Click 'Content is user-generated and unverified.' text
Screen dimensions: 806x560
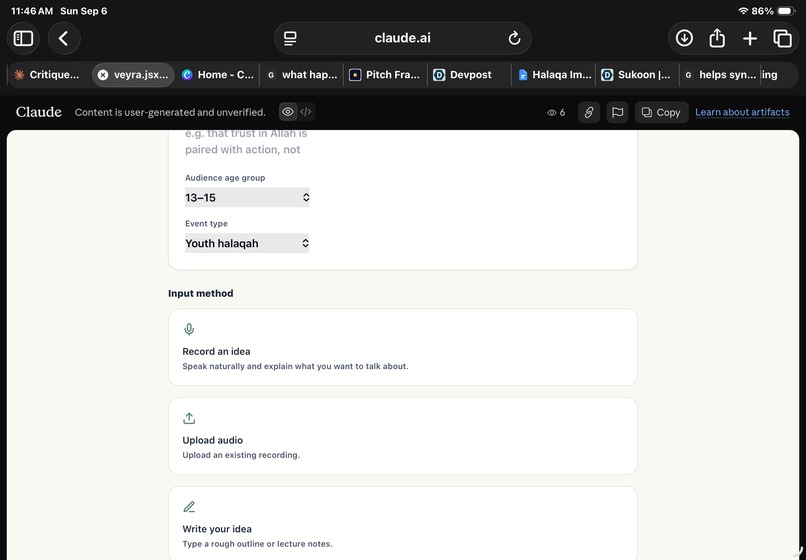[x=170, y=112]
